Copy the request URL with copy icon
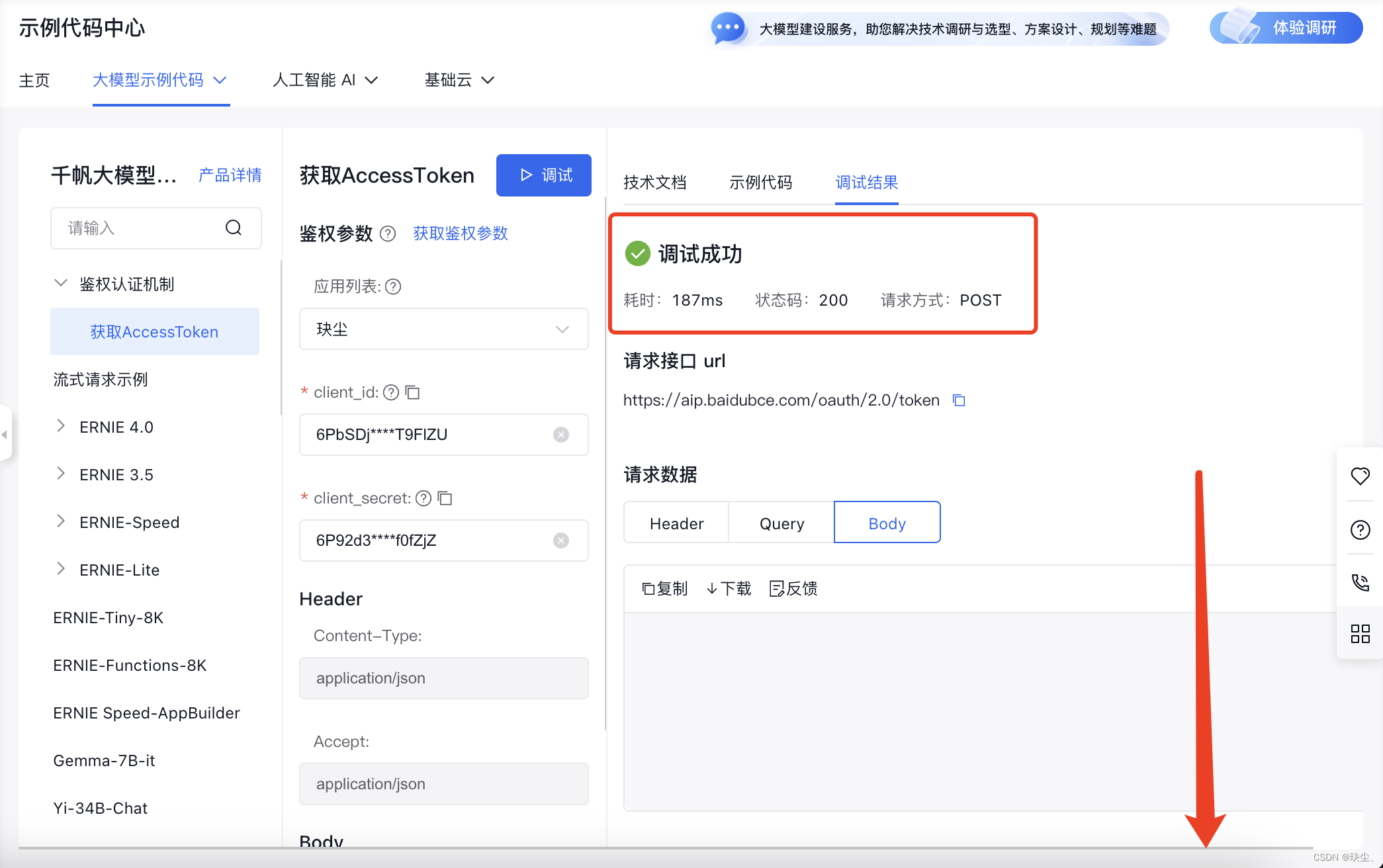1383x868 pixels. pyautogui.click(x=959, y=400)
